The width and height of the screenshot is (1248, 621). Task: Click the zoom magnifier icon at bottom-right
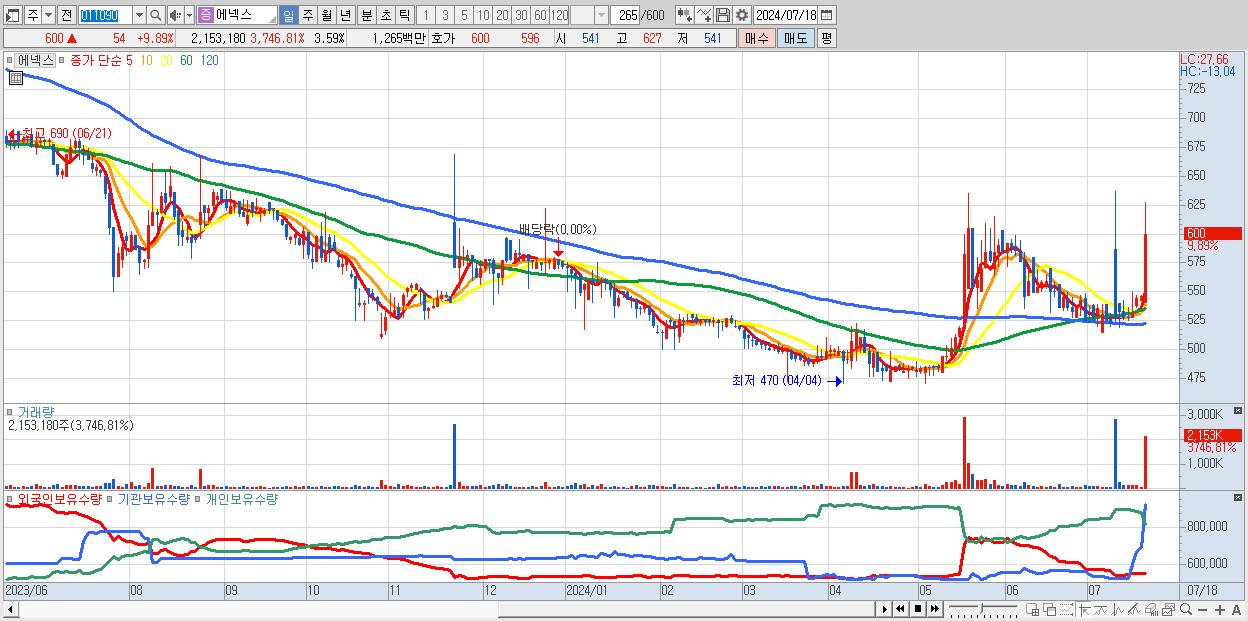point(1186,609)
